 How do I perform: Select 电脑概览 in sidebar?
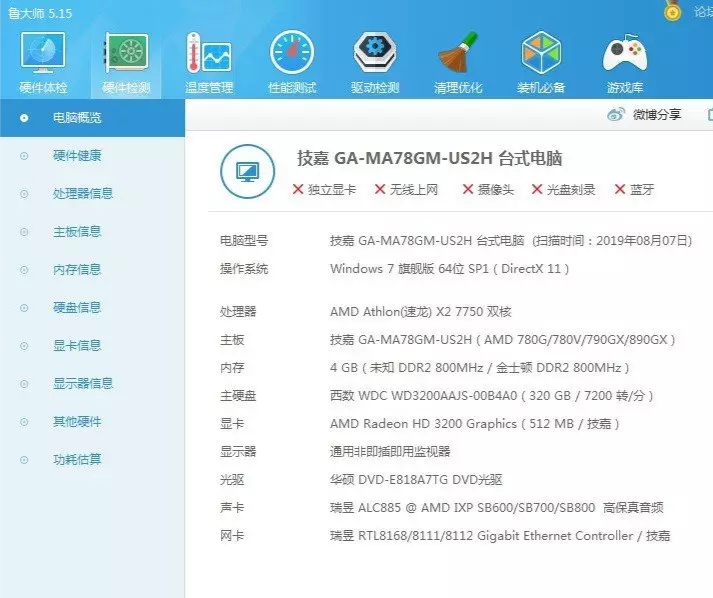[x=92, y=118]
